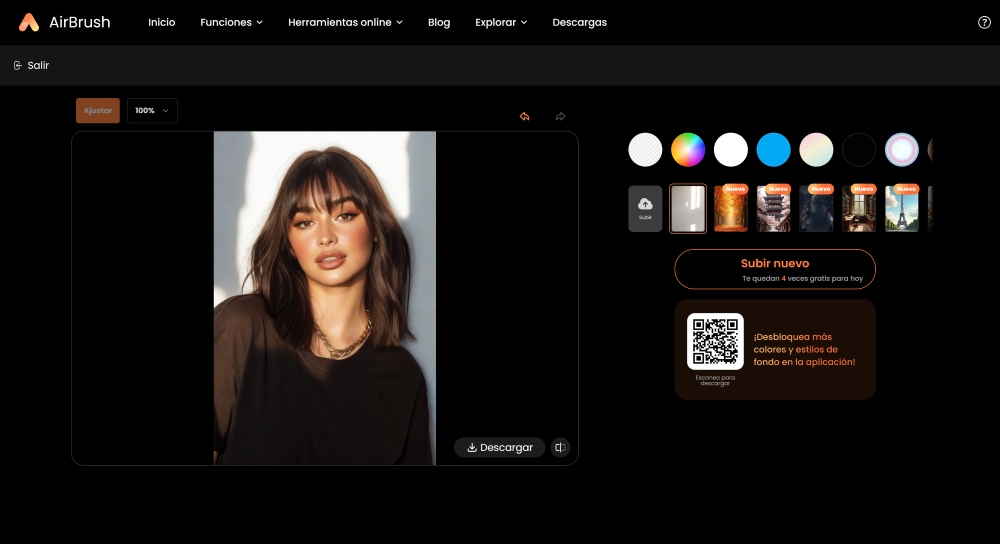The image size is (1000, 544).
Task: Select the transparent background option
Action: tap(645, 150)
